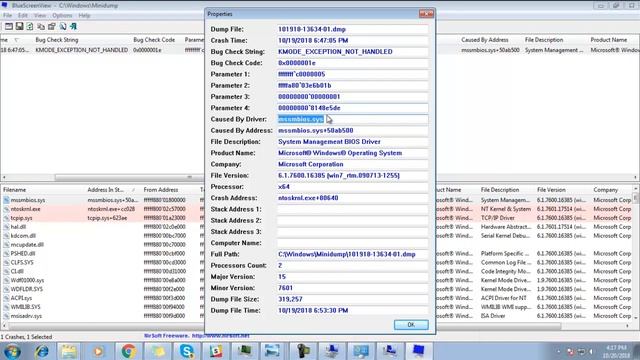
Task: Click OK in the Properties dialog
Action: point(411,325)
